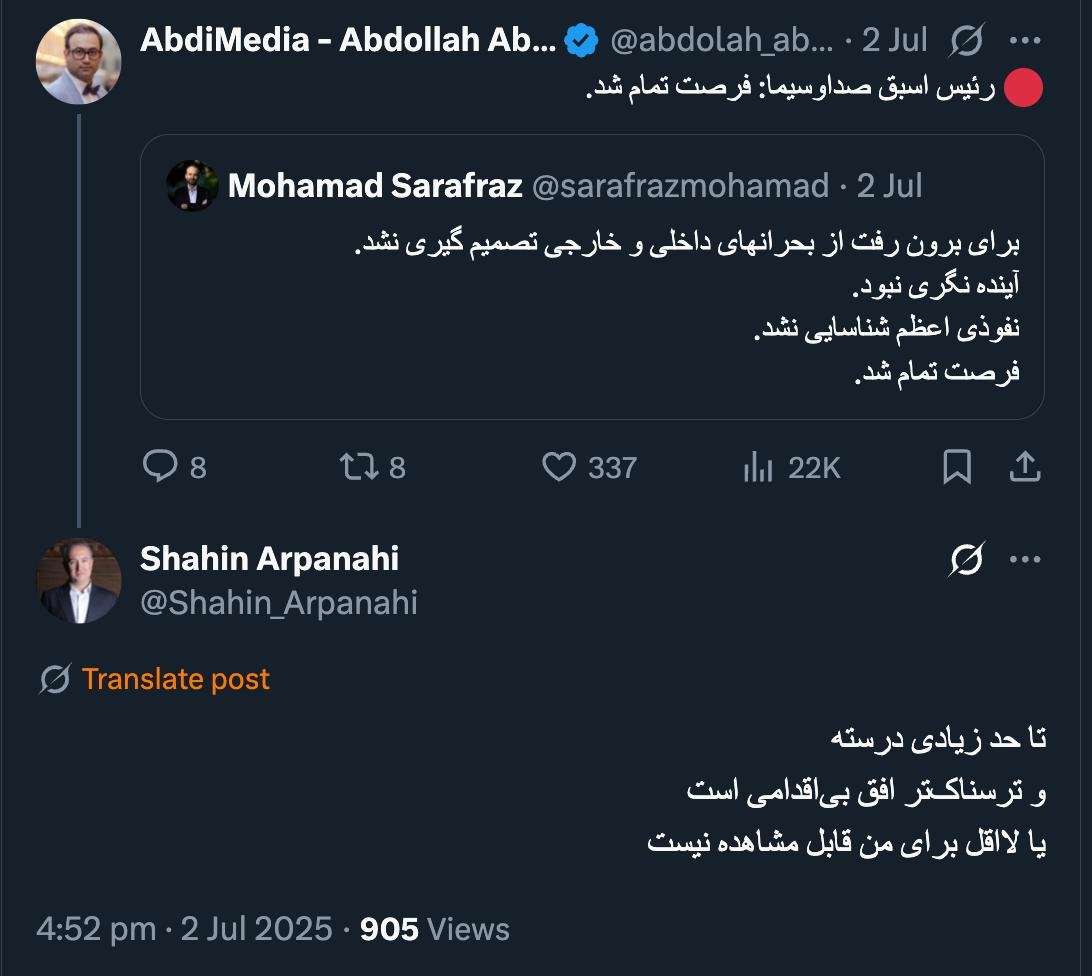Open AbdiMedia's profile picture
Viewport: 1092px width, 976px height.
click(78, 61)
